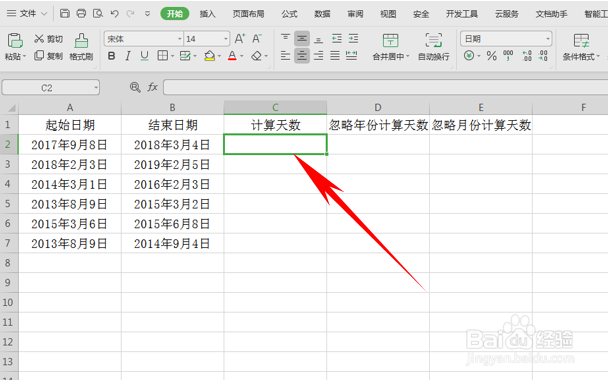Click the insert function fx icon

[152, 87]
